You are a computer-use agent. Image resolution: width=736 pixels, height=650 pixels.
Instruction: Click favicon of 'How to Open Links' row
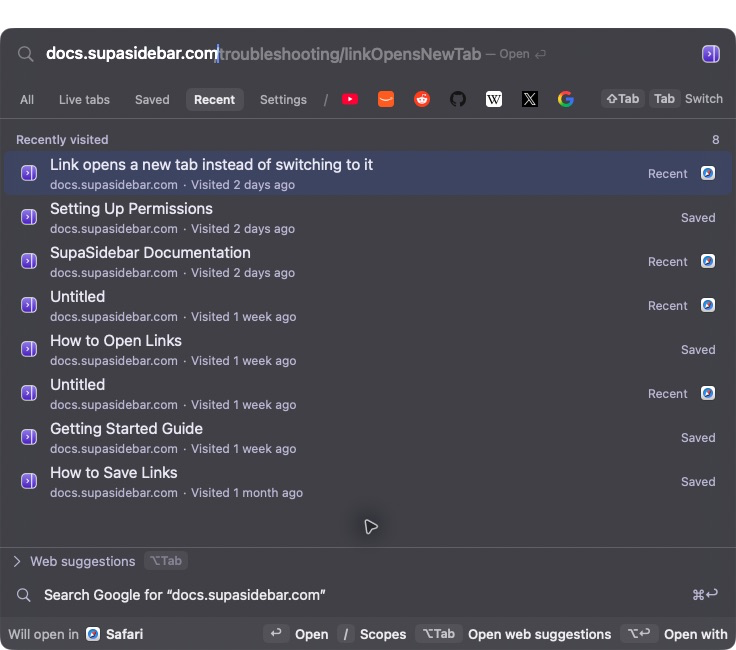click(x=29, y=349)
